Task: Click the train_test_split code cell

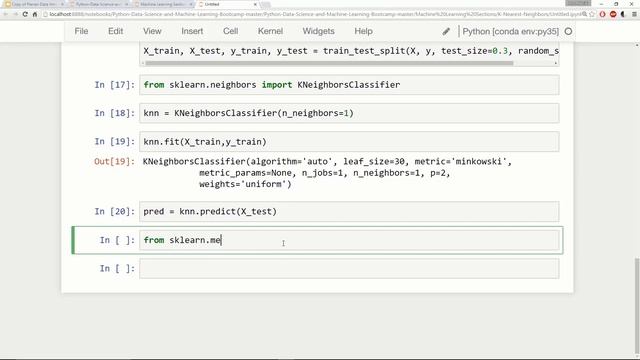Action: pos(349,51)
